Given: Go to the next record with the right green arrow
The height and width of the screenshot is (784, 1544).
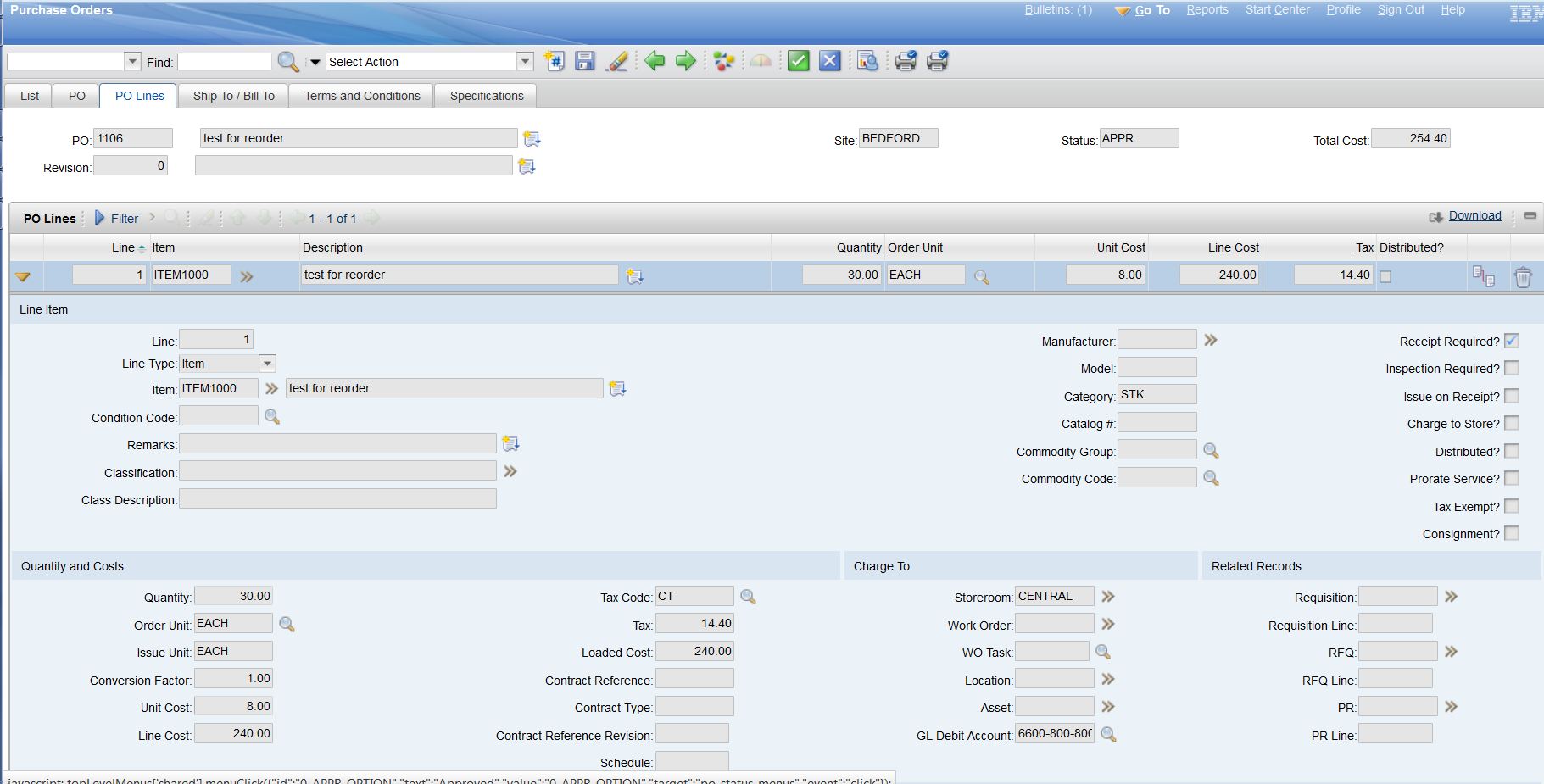Looking at the screenshot, I should pyautogui.click(x=685, y=61).
